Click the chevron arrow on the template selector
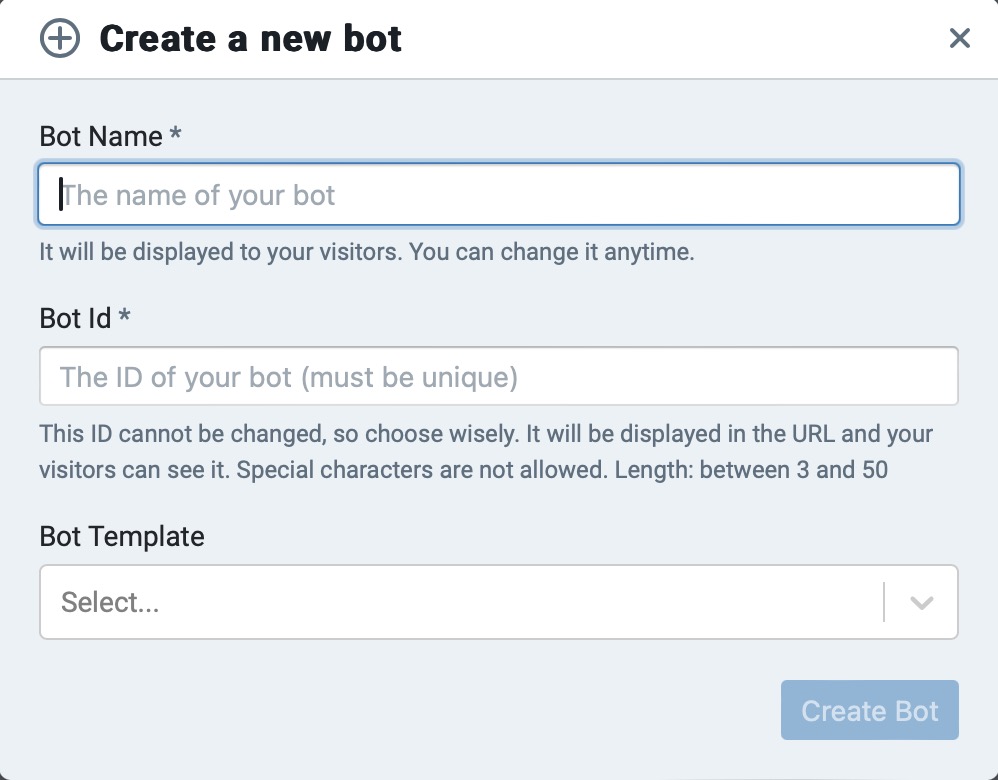 (x=919, y=602)
